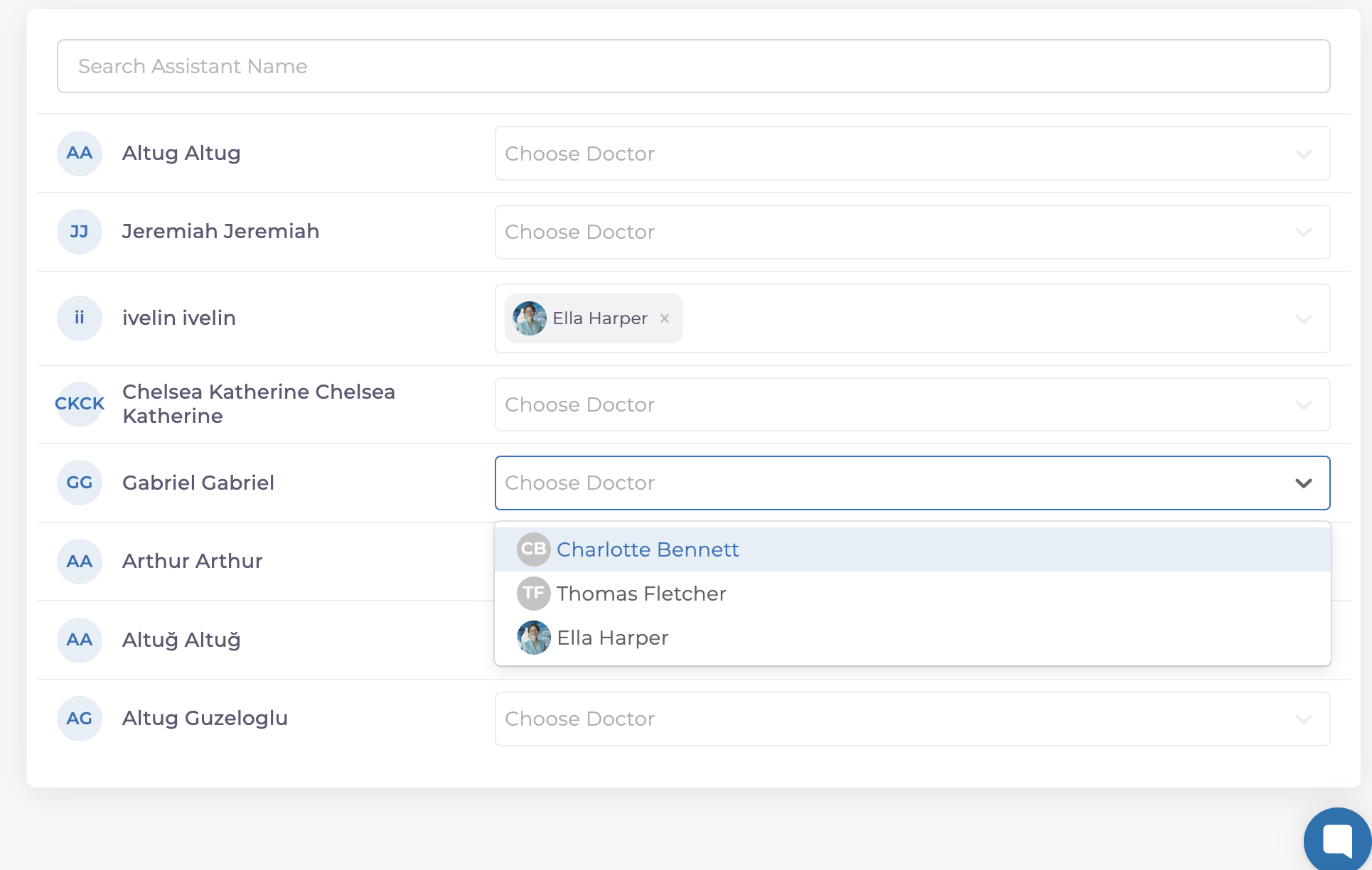
Task: Expand ivelin ivelin's doctor dropdown chevron
Action: 1303,318
